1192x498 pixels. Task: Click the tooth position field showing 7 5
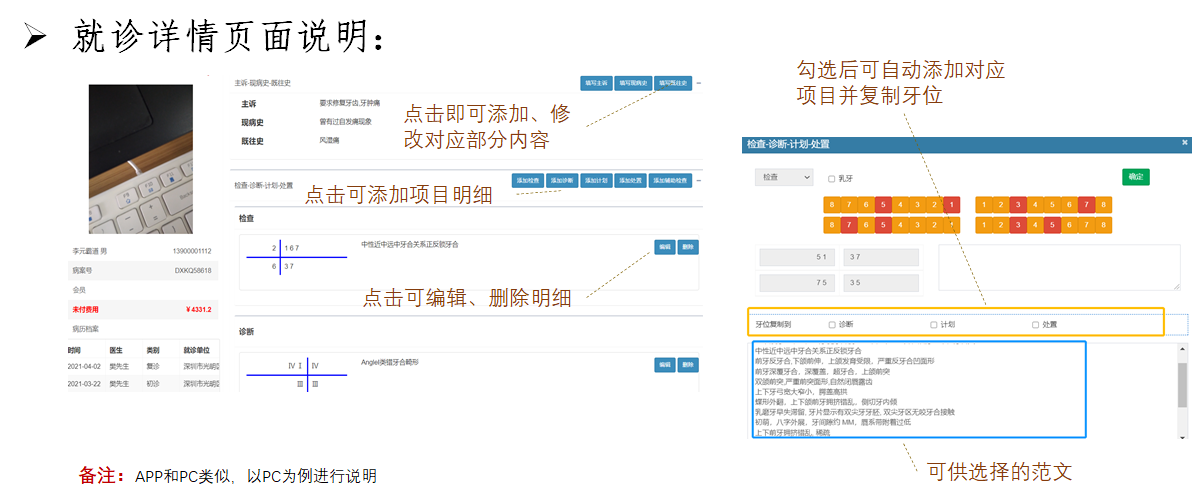tap(797, 282)
